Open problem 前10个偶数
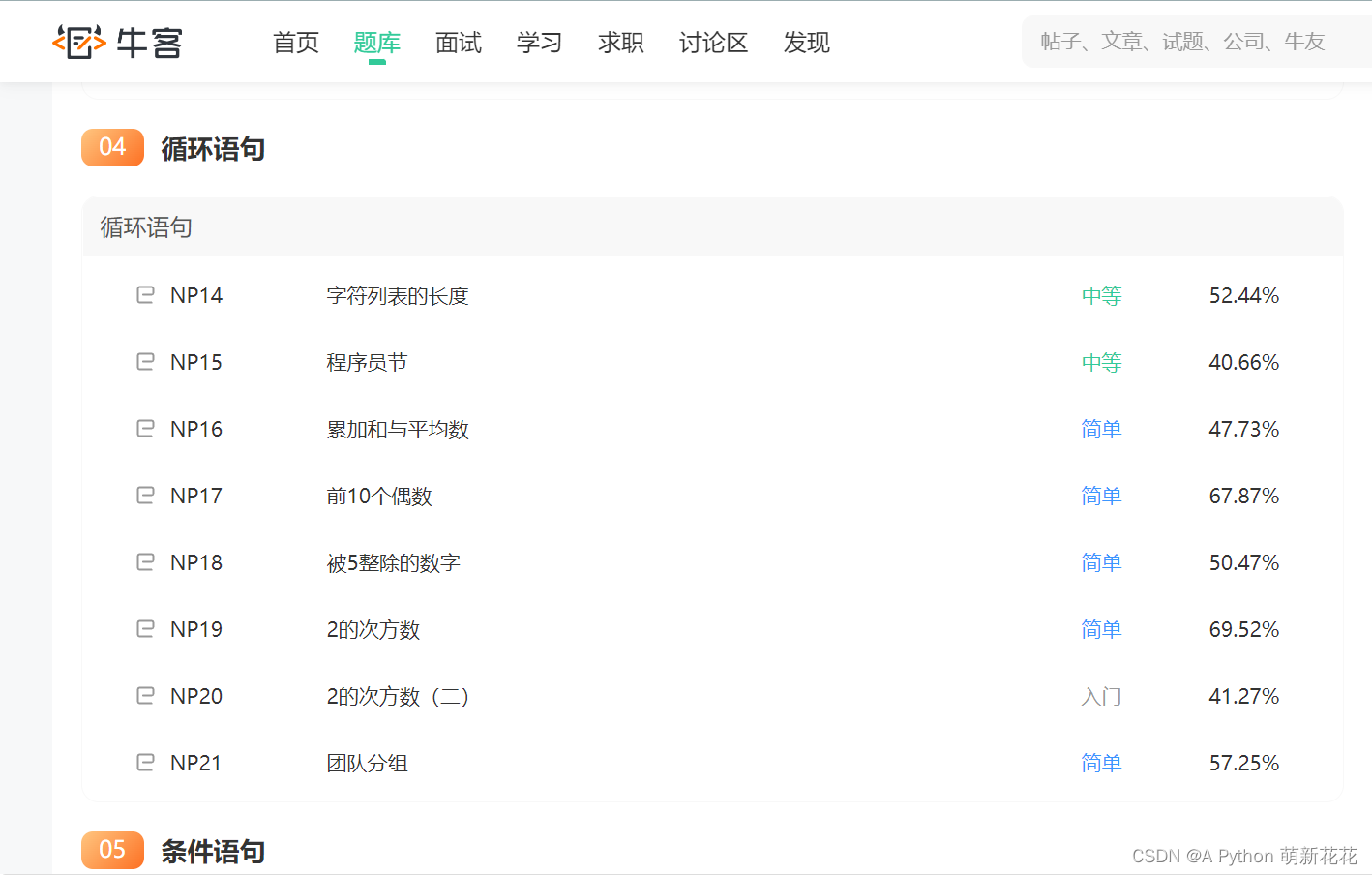This screenshot has height=875, width=1372. pyautogui.click(x=379, y=496)
